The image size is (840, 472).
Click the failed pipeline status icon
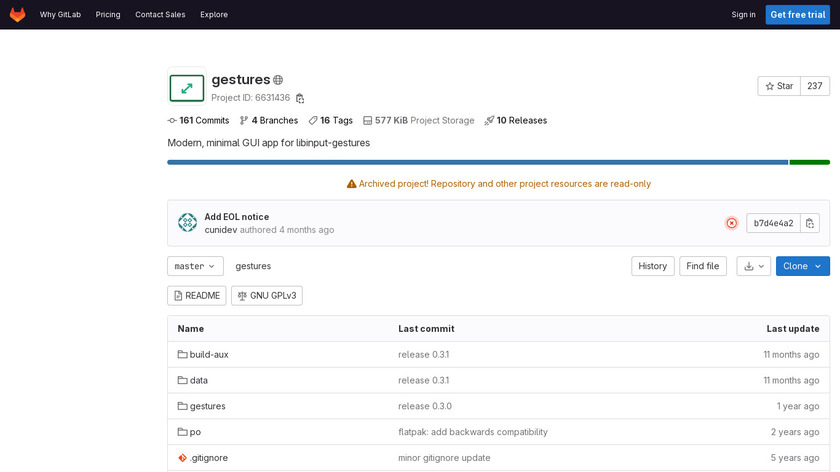(x=731, y=223)
